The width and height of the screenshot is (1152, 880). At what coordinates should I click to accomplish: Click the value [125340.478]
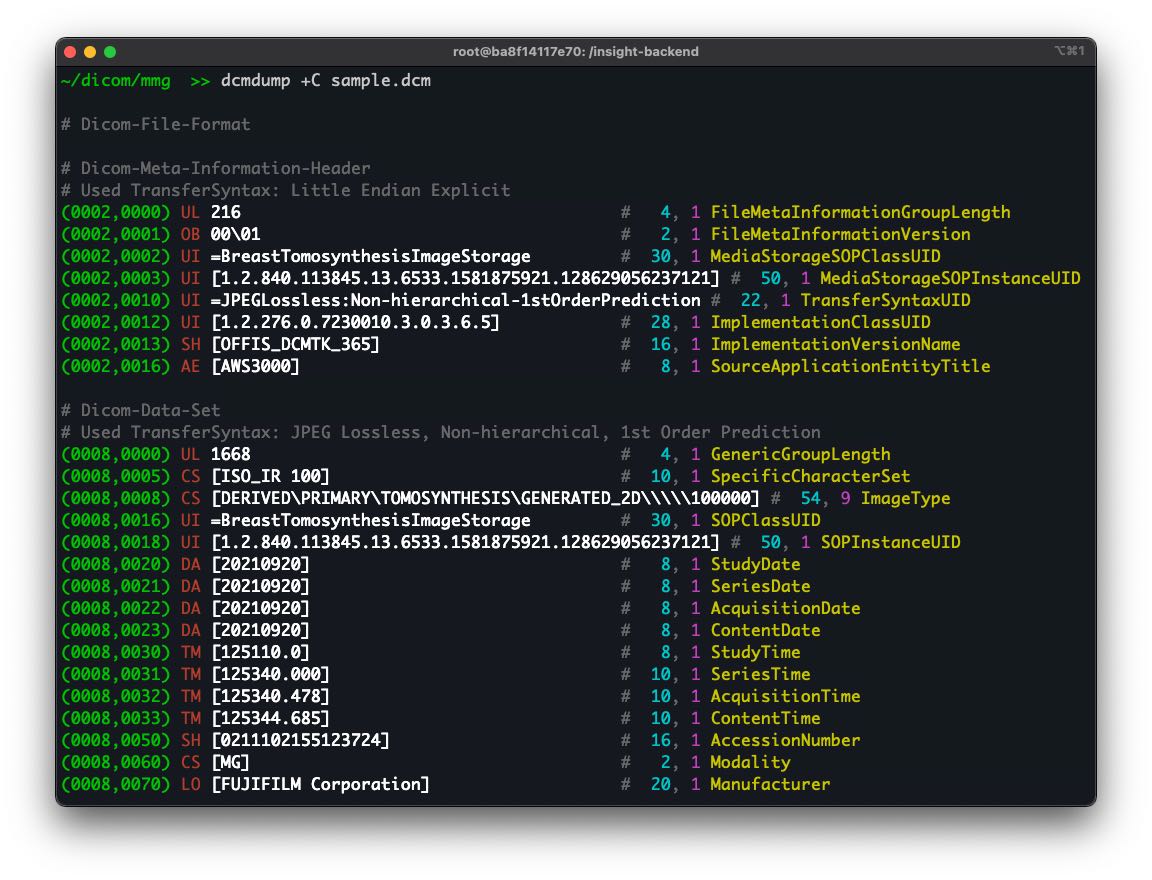pyautogui.click(x=270, y=697)
